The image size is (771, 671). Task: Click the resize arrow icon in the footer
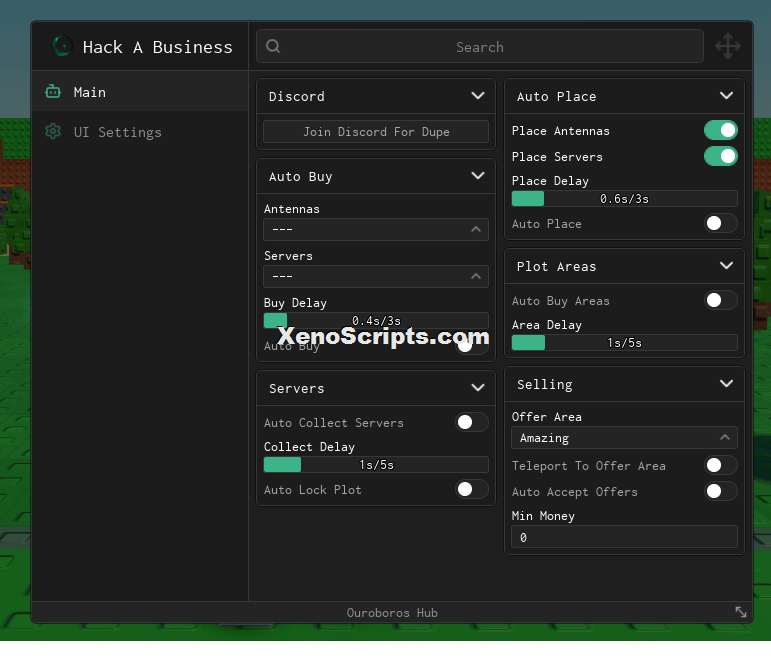point(741,612)
